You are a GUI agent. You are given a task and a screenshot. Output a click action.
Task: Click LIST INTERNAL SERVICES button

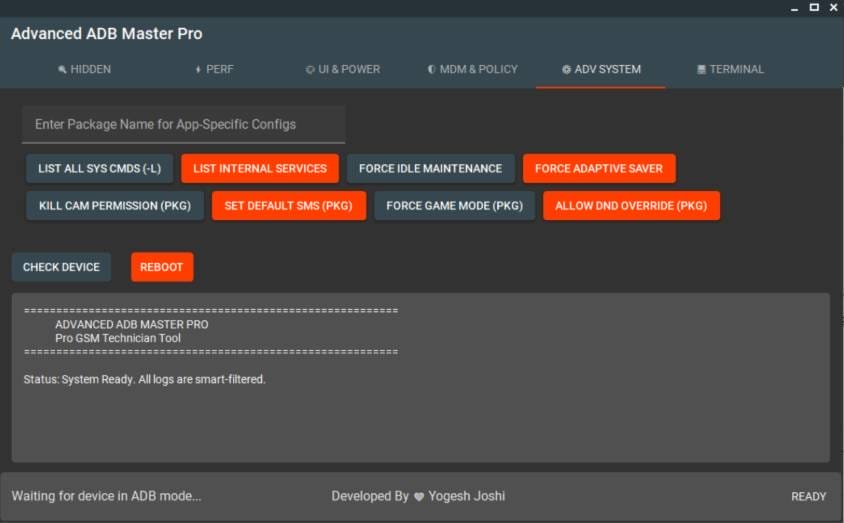coord(260,168)
